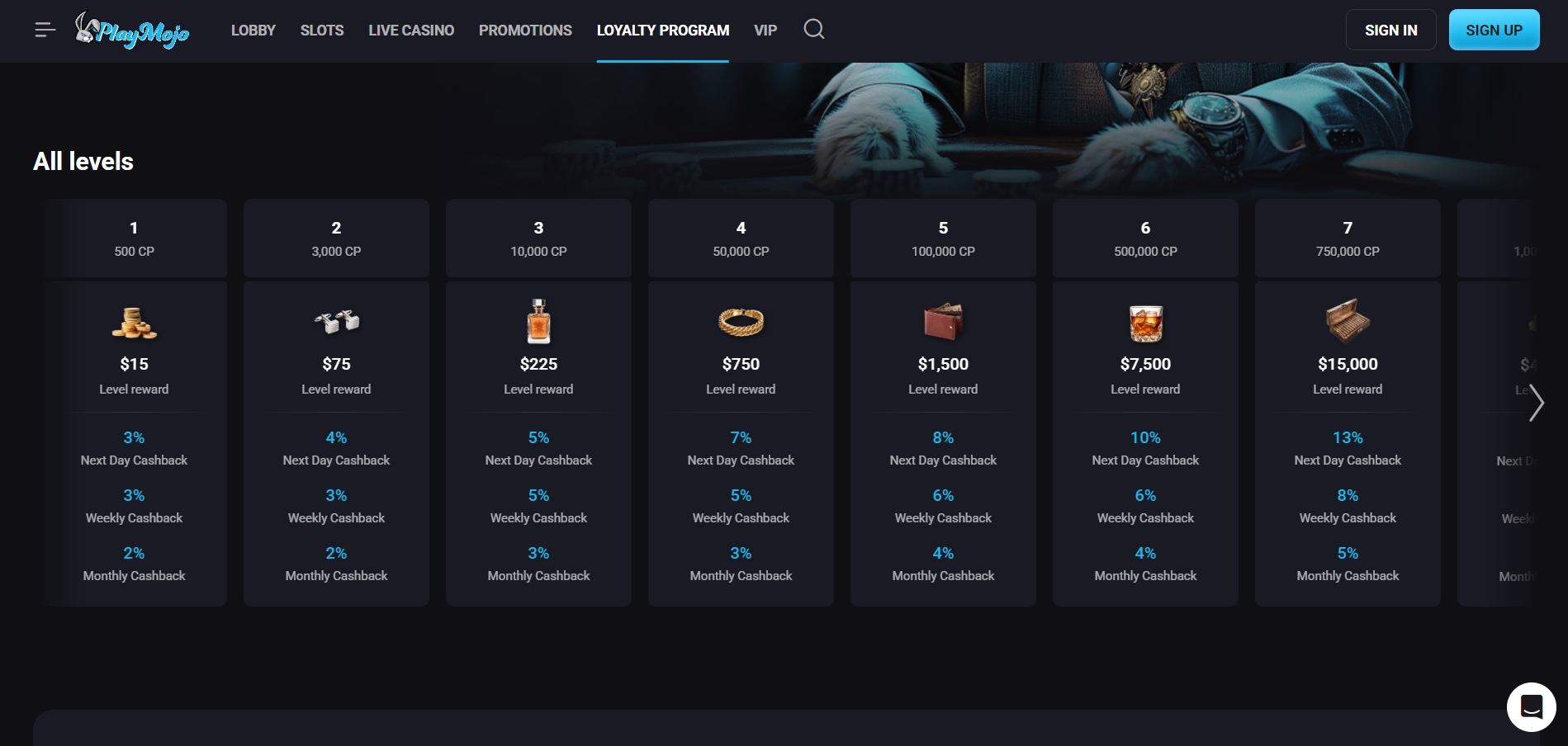This screenshot has width=1568, height=746.
Task: Select the leather wallet level 5 icon
Action: [943, 322]
